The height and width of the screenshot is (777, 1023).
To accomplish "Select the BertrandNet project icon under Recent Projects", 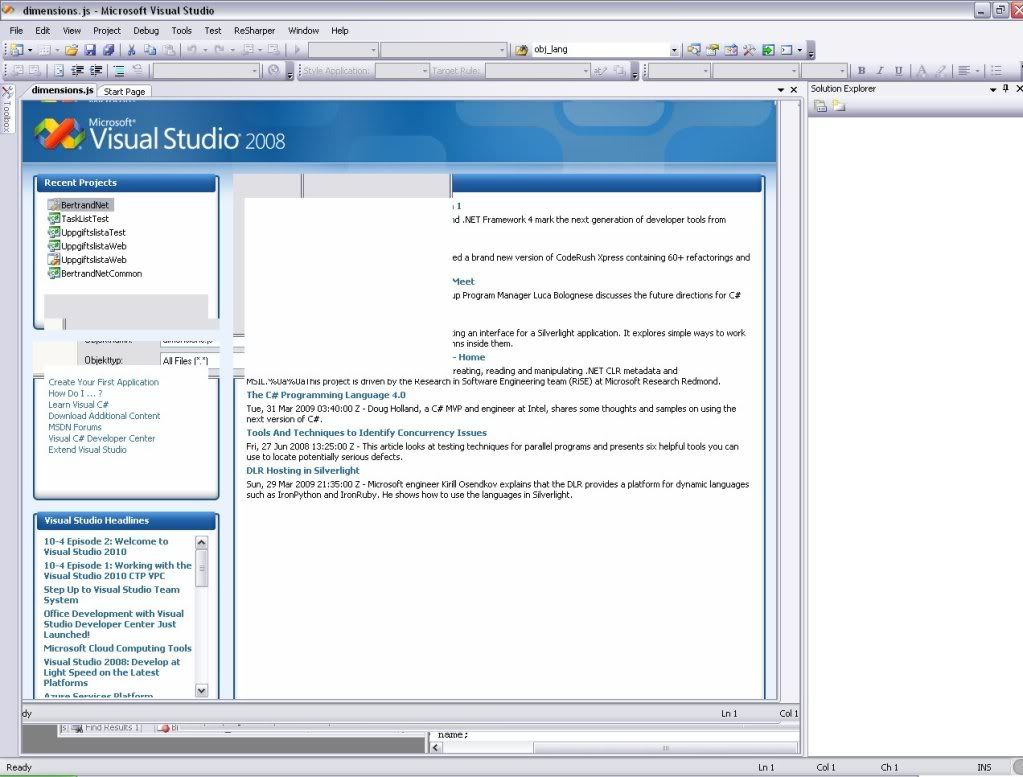I will tap(55, 204).
